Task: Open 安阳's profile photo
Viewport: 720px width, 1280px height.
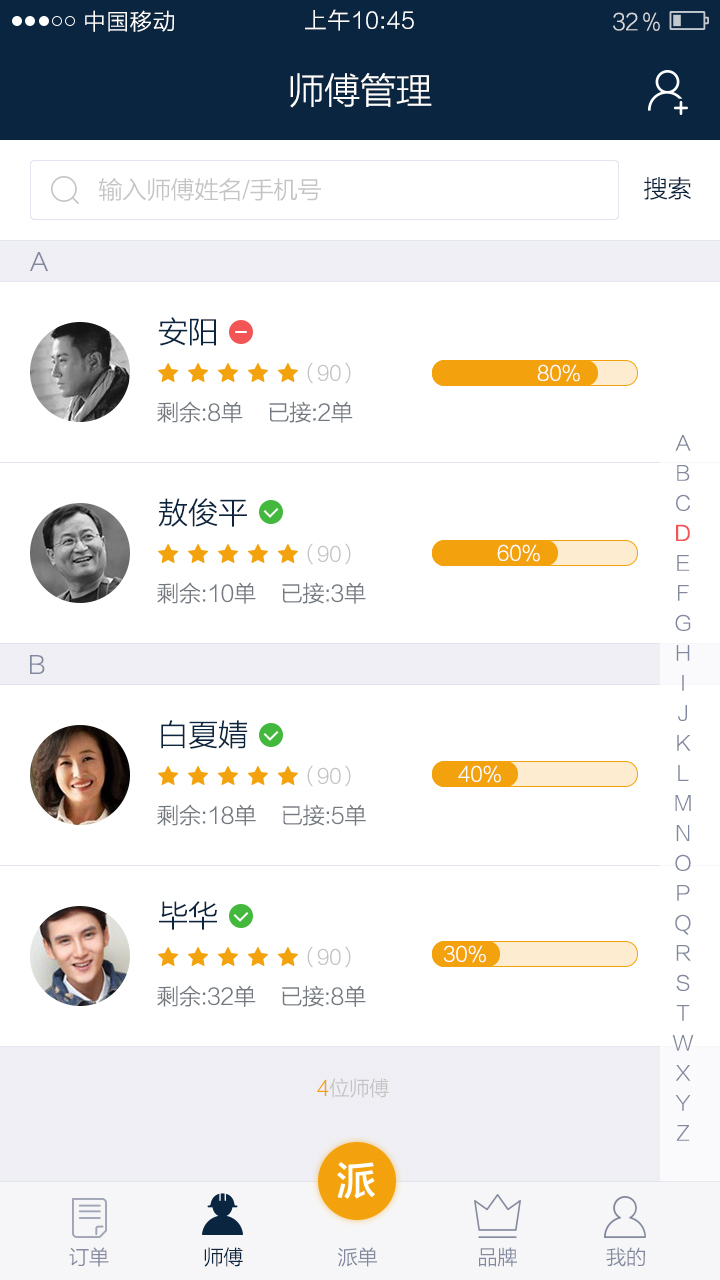Action: 80,372
